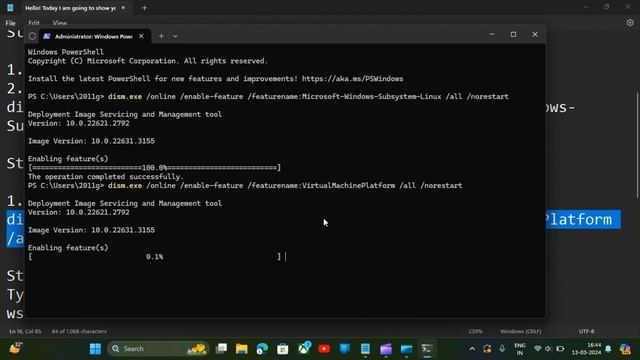Click the VirtualMachinePlatform command line
Screen dimensions: 640x360
click(x=245, y=186)
